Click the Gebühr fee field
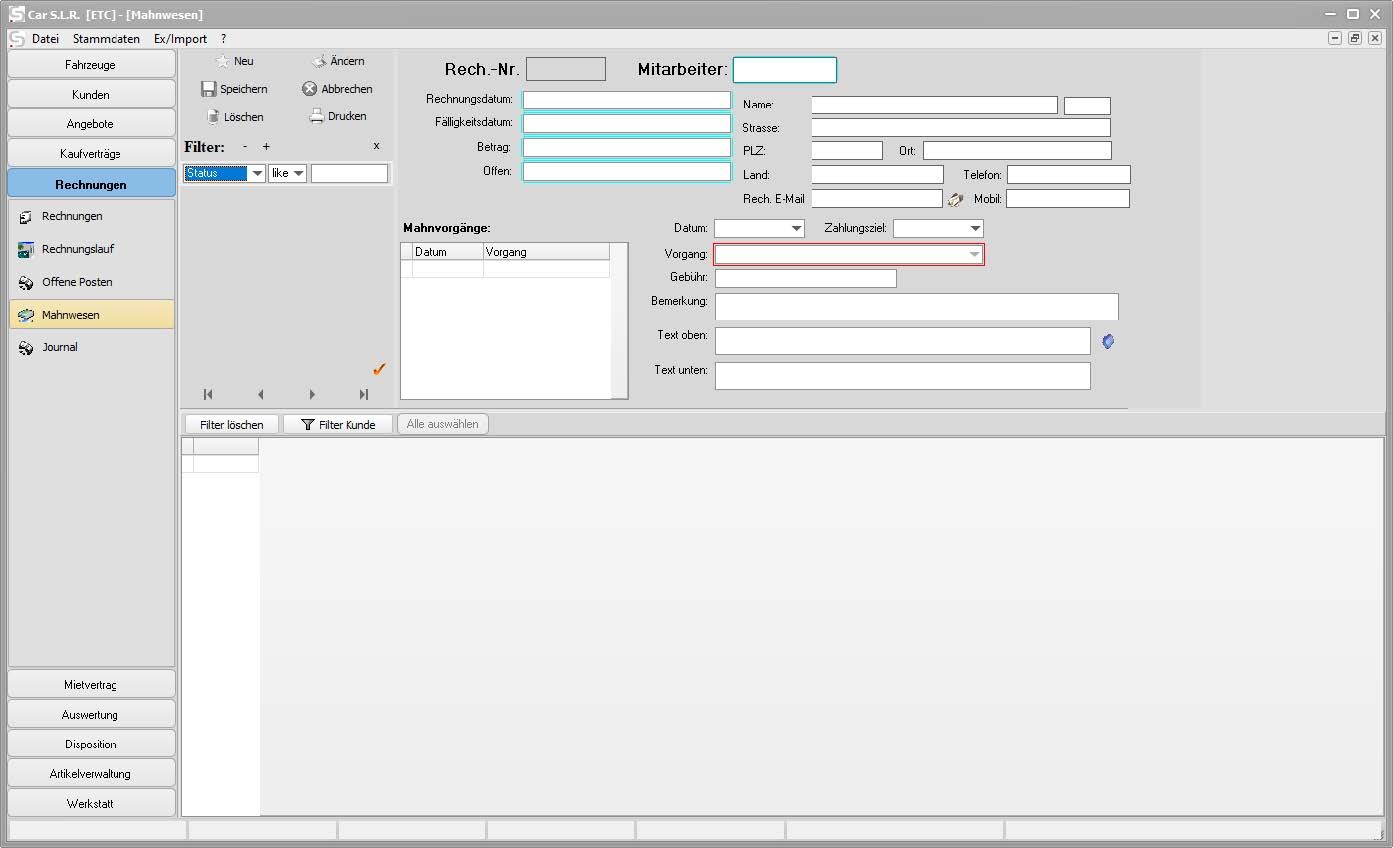The image size is (1393, 848). pyautogui.click(x=806, y=278)
